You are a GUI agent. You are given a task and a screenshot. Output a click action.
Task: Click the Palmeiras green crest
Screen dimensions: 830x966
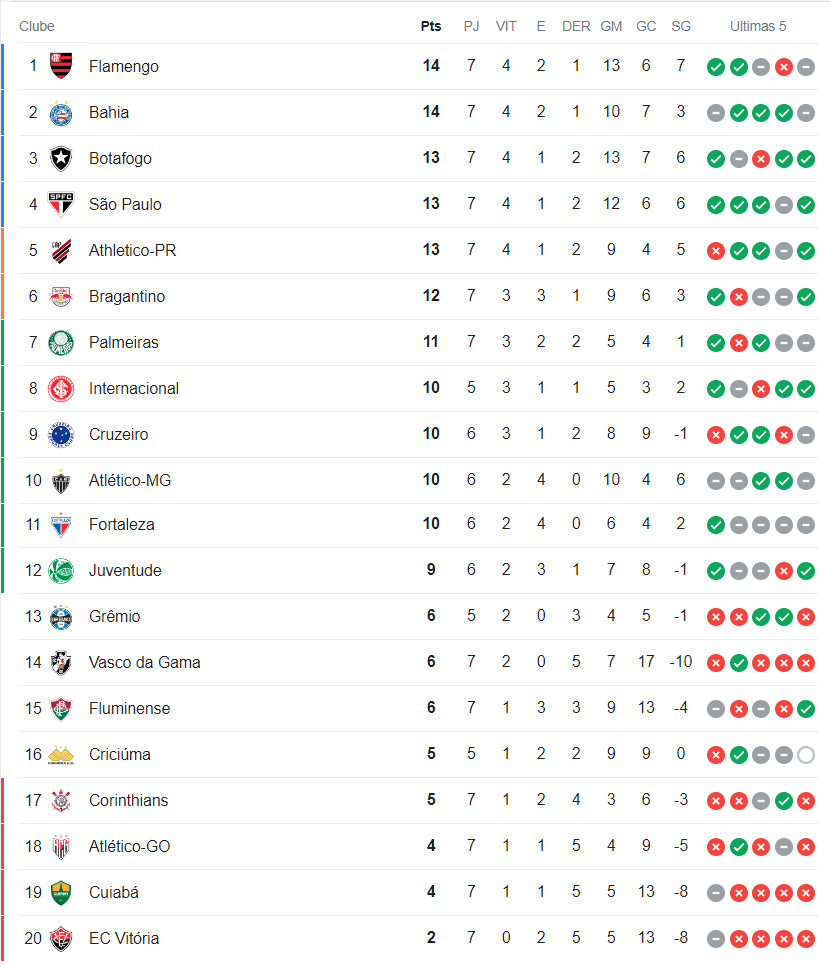tap(61, 342)
